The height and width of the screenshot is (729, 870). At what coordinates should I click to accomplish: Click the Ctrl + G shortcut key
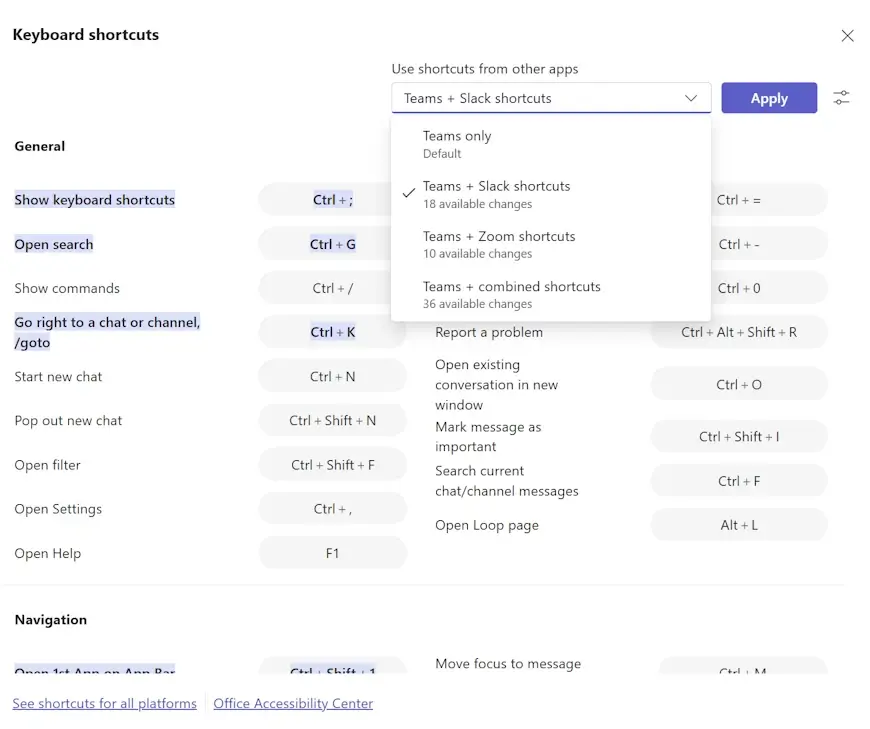332,244
